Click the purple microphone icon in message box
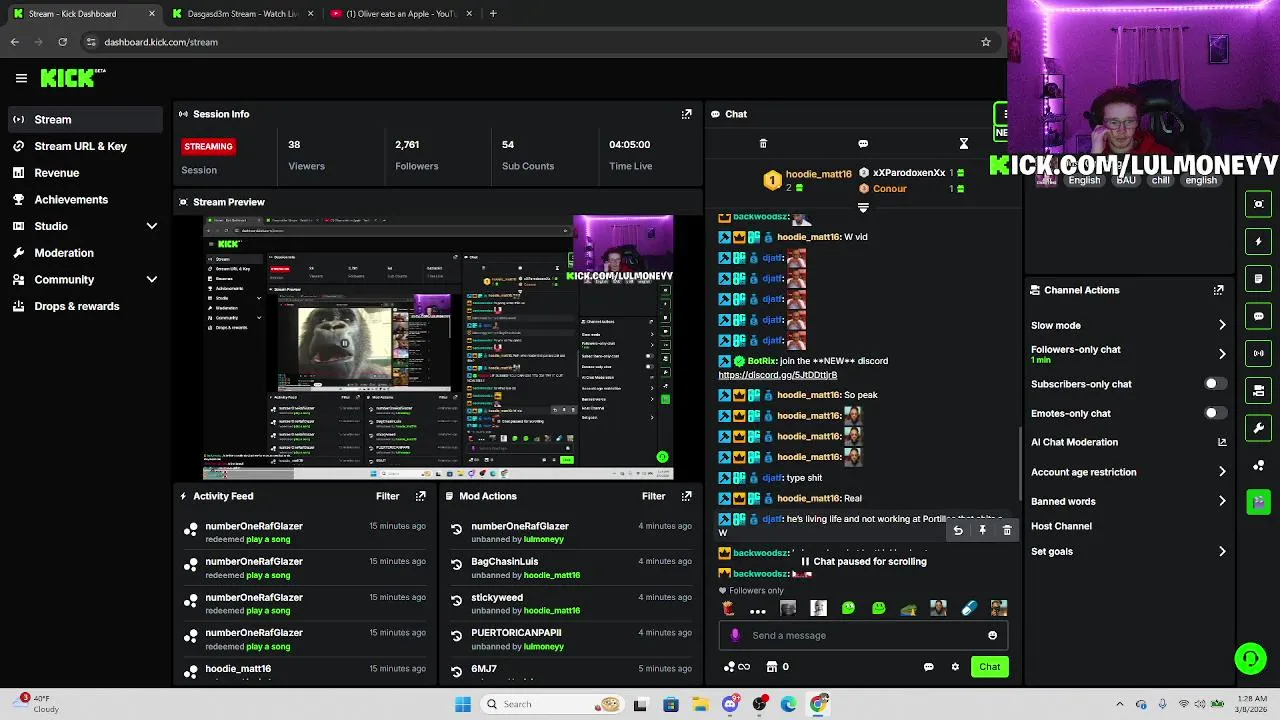Screen dimensions: 1280x720 click(x=735, y=635)
